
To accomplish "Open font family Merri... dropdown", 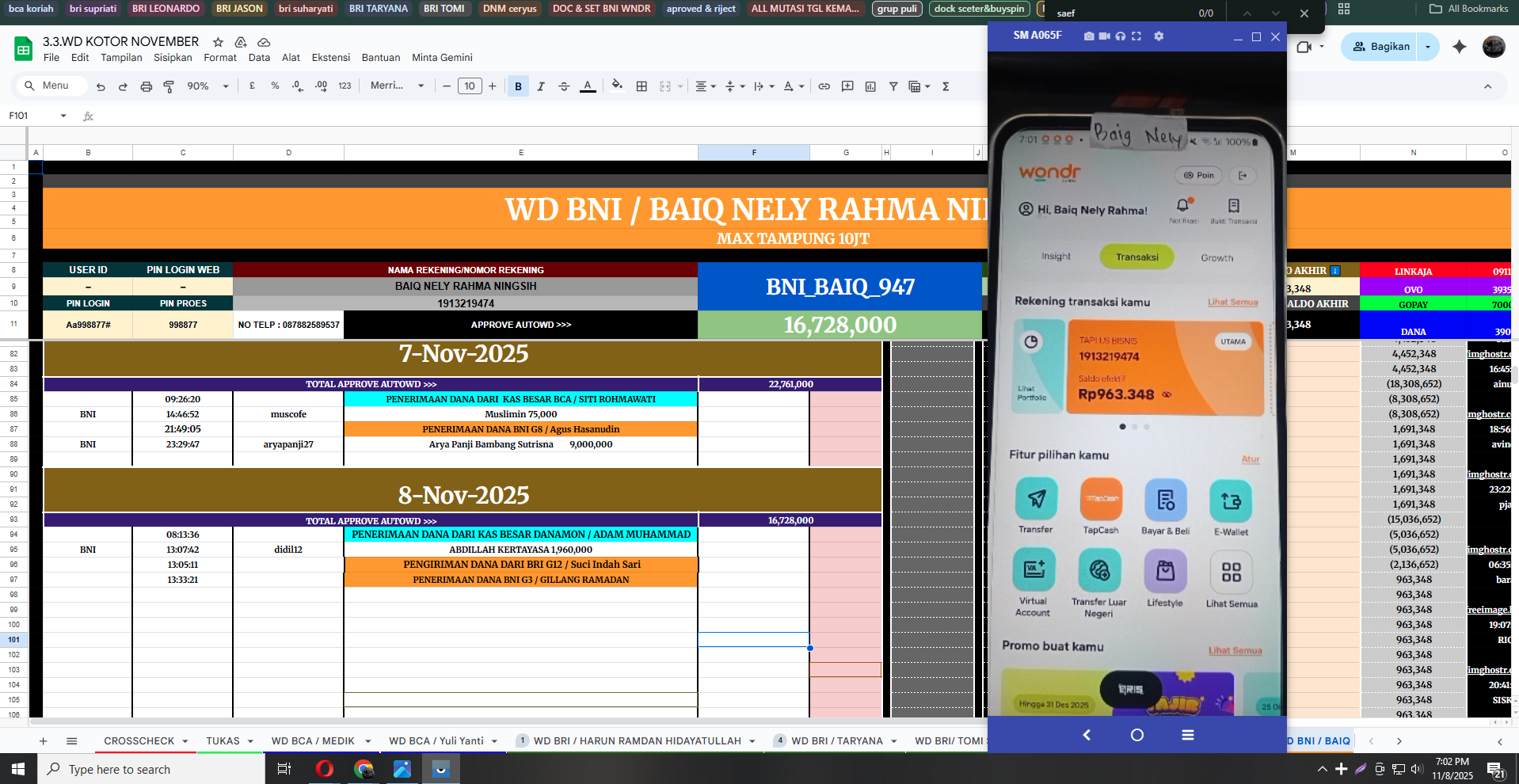I will pos(397,86).
